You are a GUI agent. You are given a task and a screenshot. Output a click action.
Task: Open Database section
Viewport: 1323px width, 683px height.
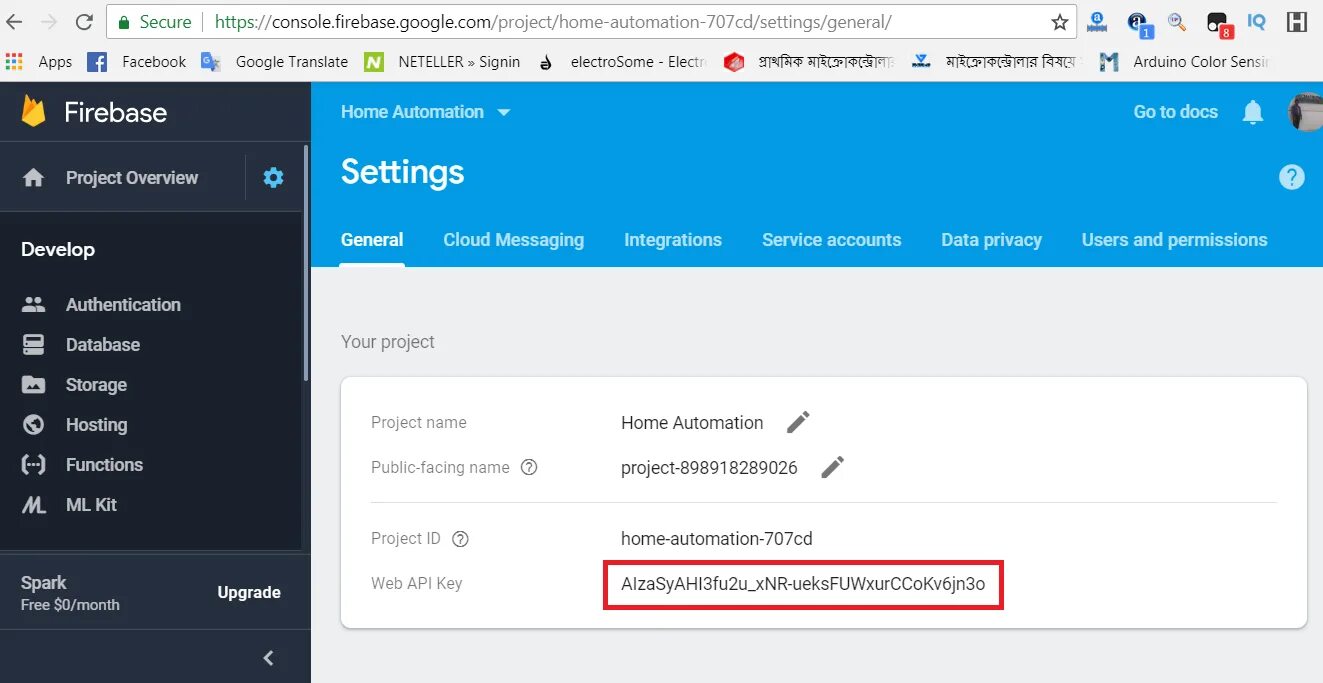(x=103, y=345)
